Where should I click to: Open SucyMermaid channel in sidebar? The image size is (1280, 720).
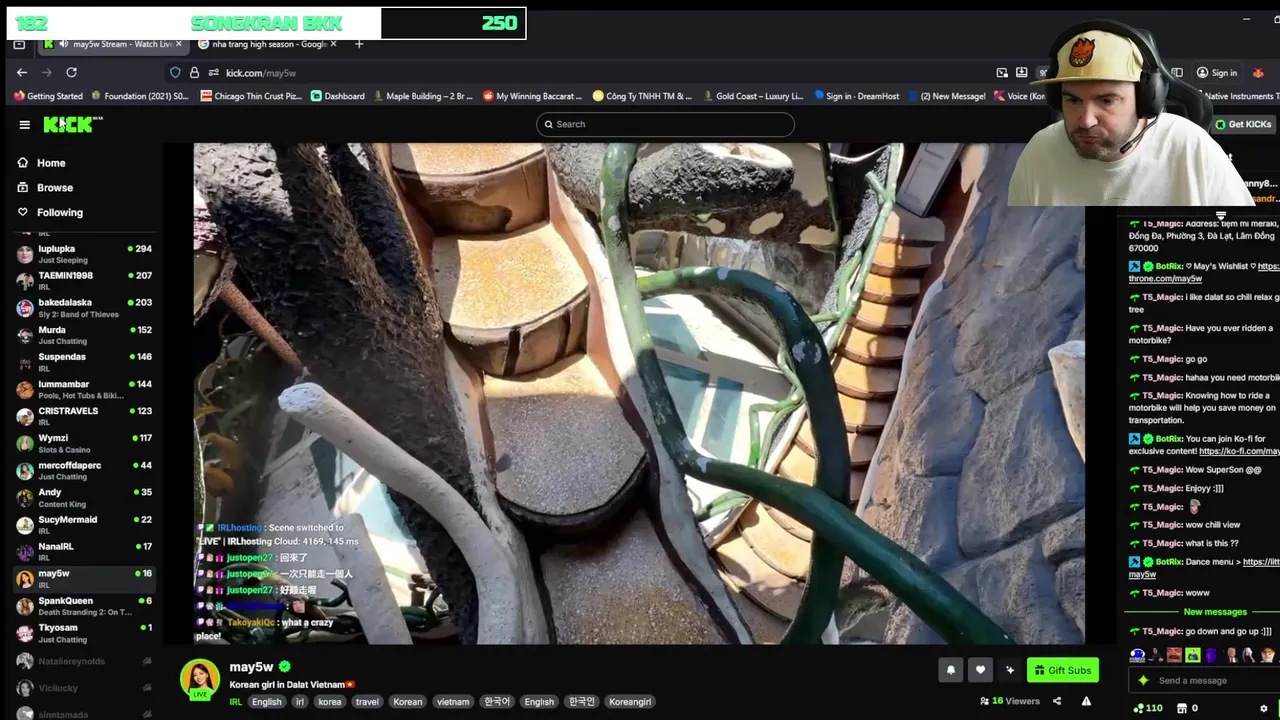pyautogui.click(x=84, y=525)
